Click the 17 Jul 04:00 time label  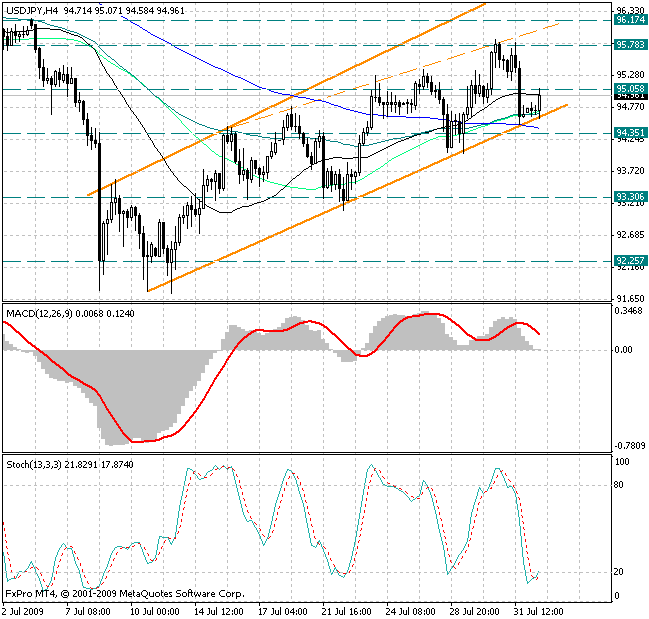point(283,612)
